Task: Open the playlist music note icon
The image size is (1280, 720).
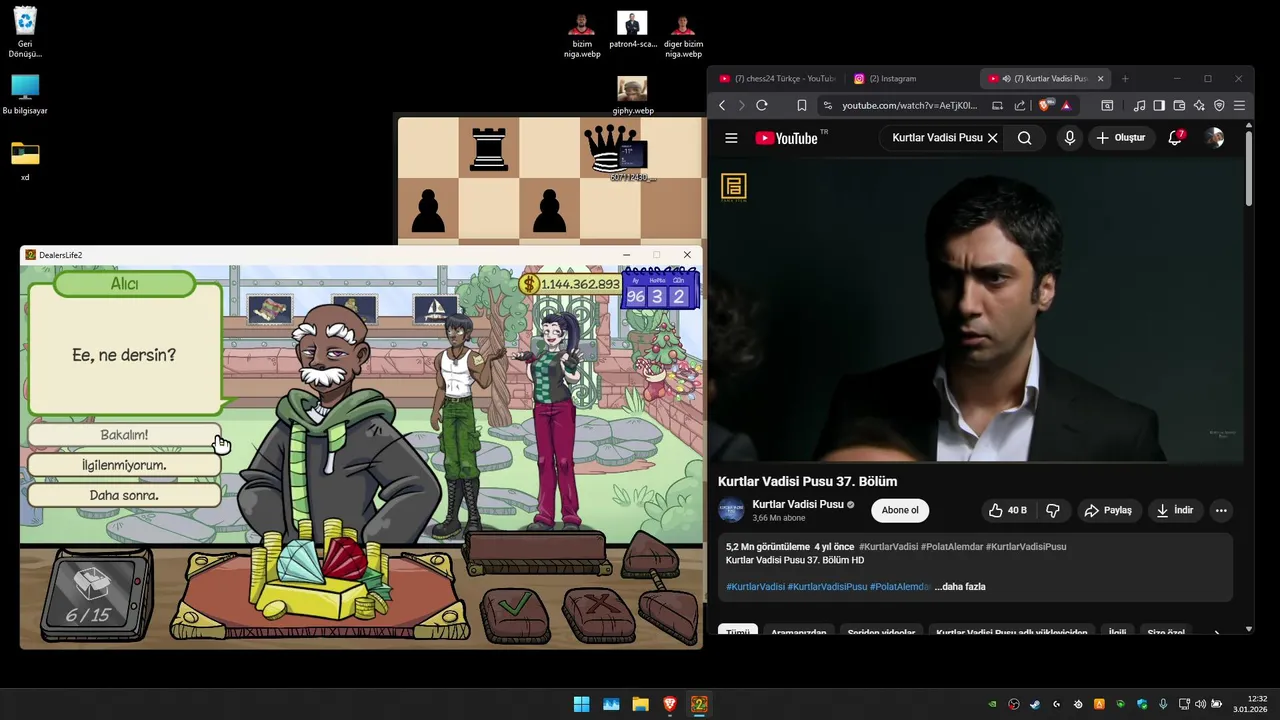Action: point(1139,105)
